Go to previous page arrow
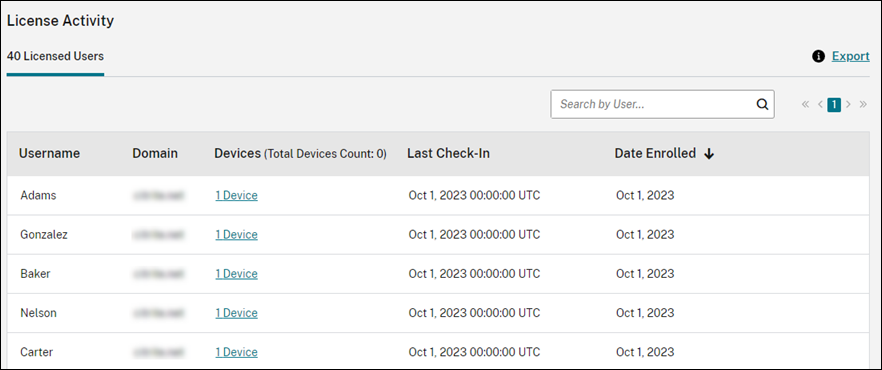 820,105
